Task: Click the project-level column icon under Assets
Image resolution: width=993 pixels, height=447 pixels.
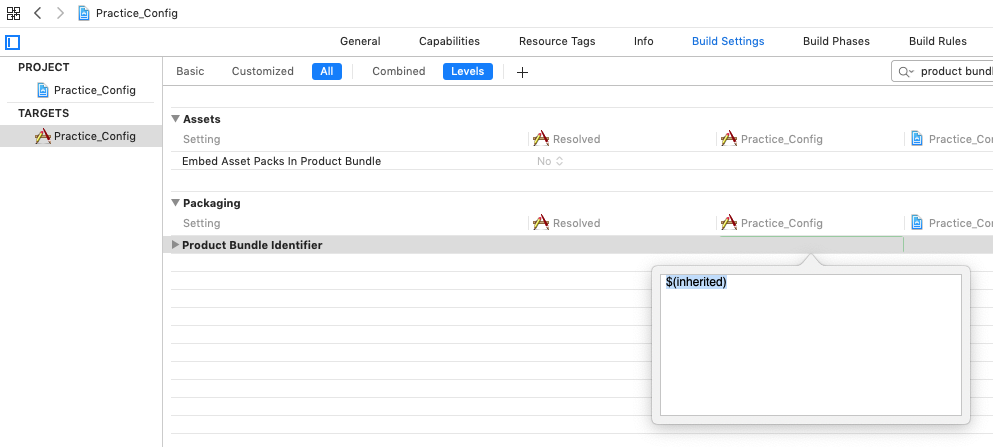Action: (x=916, y=139)
